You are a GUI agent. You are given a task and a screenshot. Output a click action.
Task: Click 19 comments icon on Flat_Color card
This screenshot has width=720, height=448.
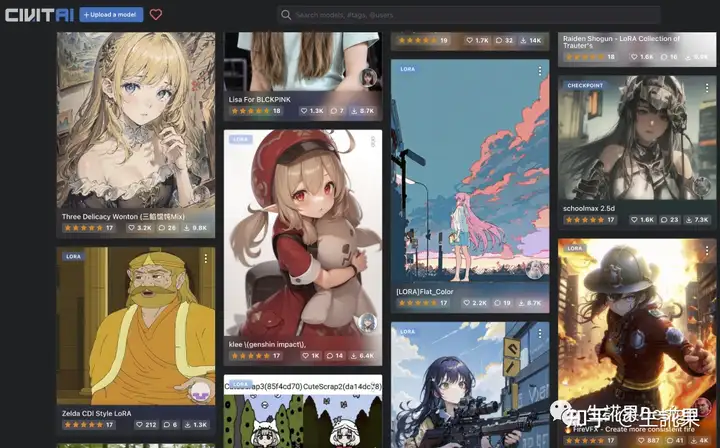(502, 303)
